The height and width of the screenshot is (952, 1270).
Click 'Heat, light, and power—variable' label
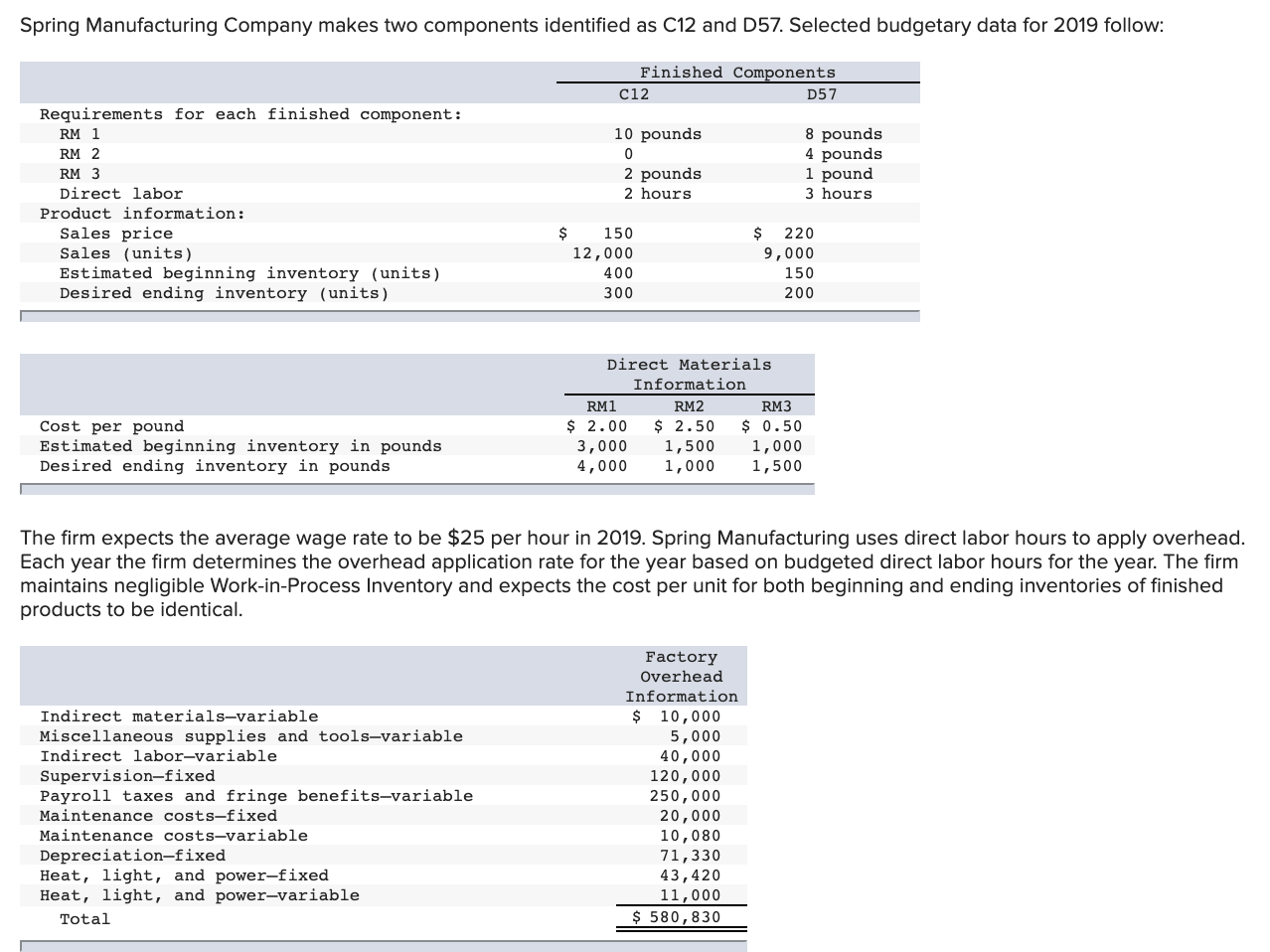(x=200, y=895)
